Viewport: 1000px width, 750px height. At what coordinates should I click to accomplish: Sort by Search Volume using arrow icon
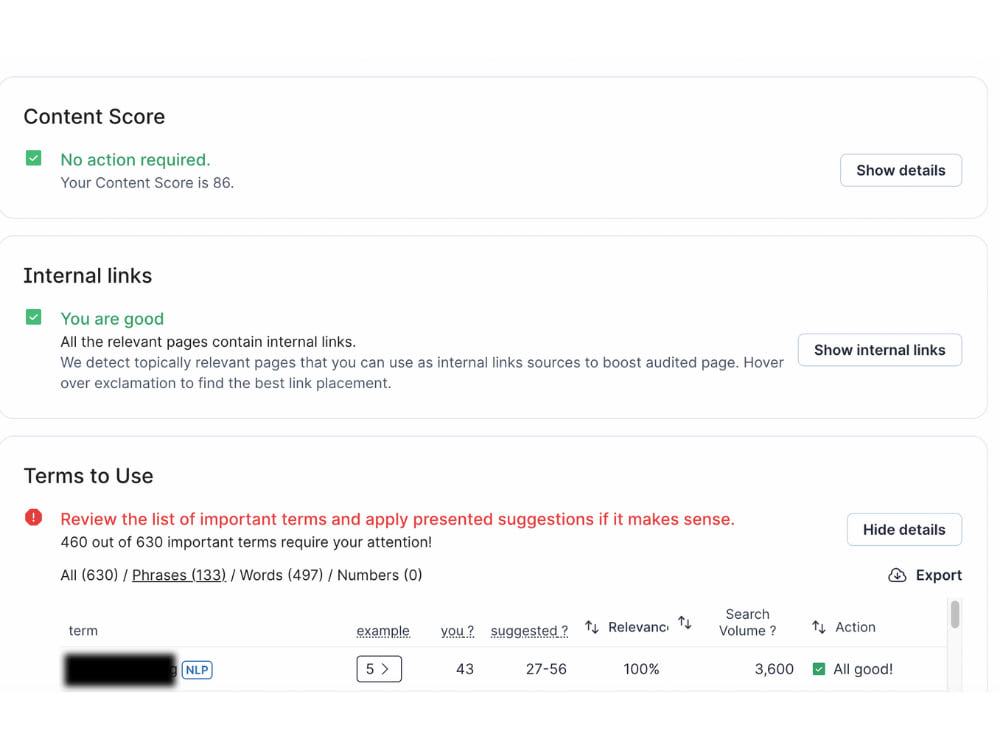point(685,622)
